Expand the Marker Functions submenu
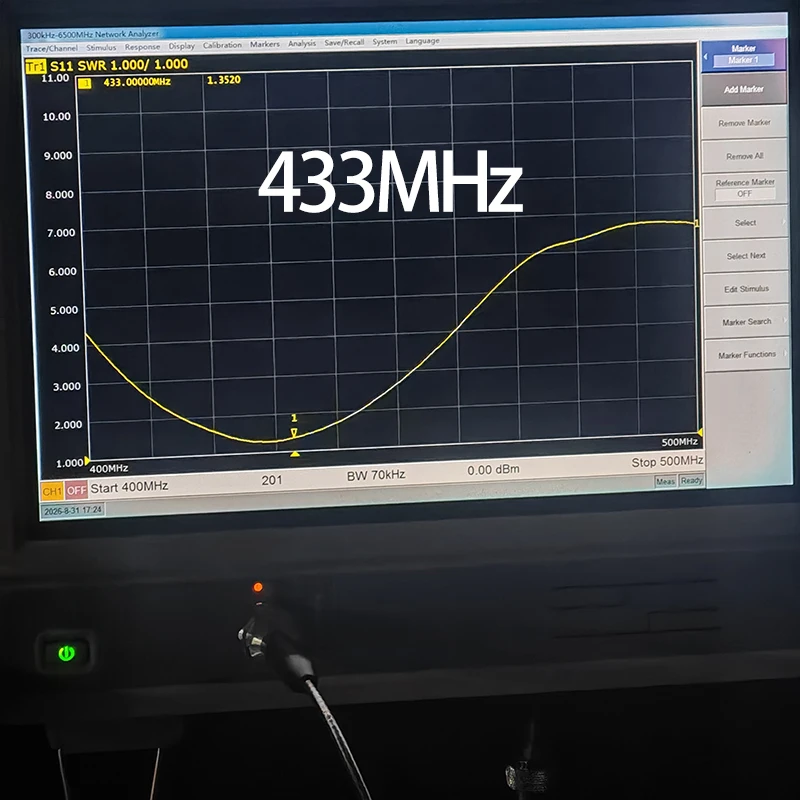Screen dimensions: 800x800 click(747, 355)
